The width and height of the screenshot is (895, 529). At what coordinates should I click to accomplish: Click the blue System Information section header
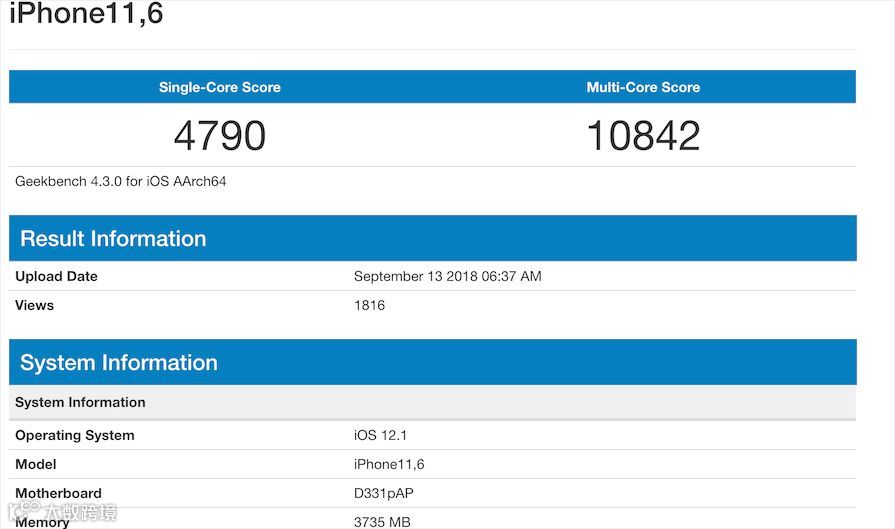[433, 362]
